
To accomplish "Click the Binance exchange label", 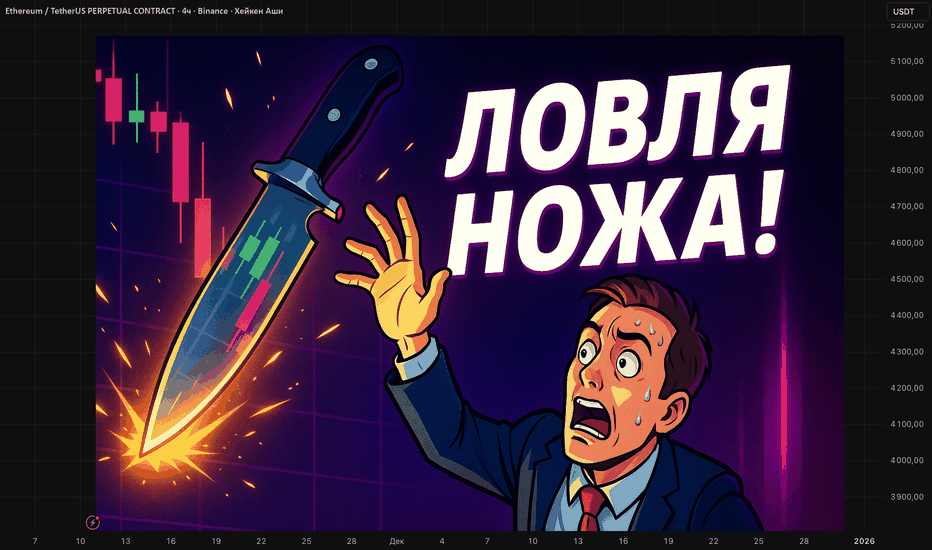I will click(217, 12).
